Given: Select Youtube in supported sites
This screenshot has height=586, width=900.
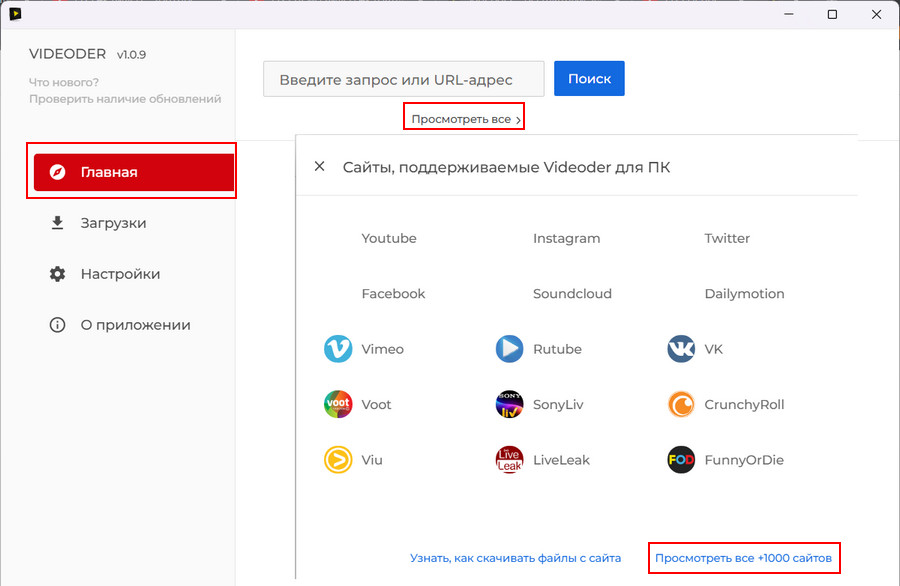Looking at the screenshot, I should [389, 238].
